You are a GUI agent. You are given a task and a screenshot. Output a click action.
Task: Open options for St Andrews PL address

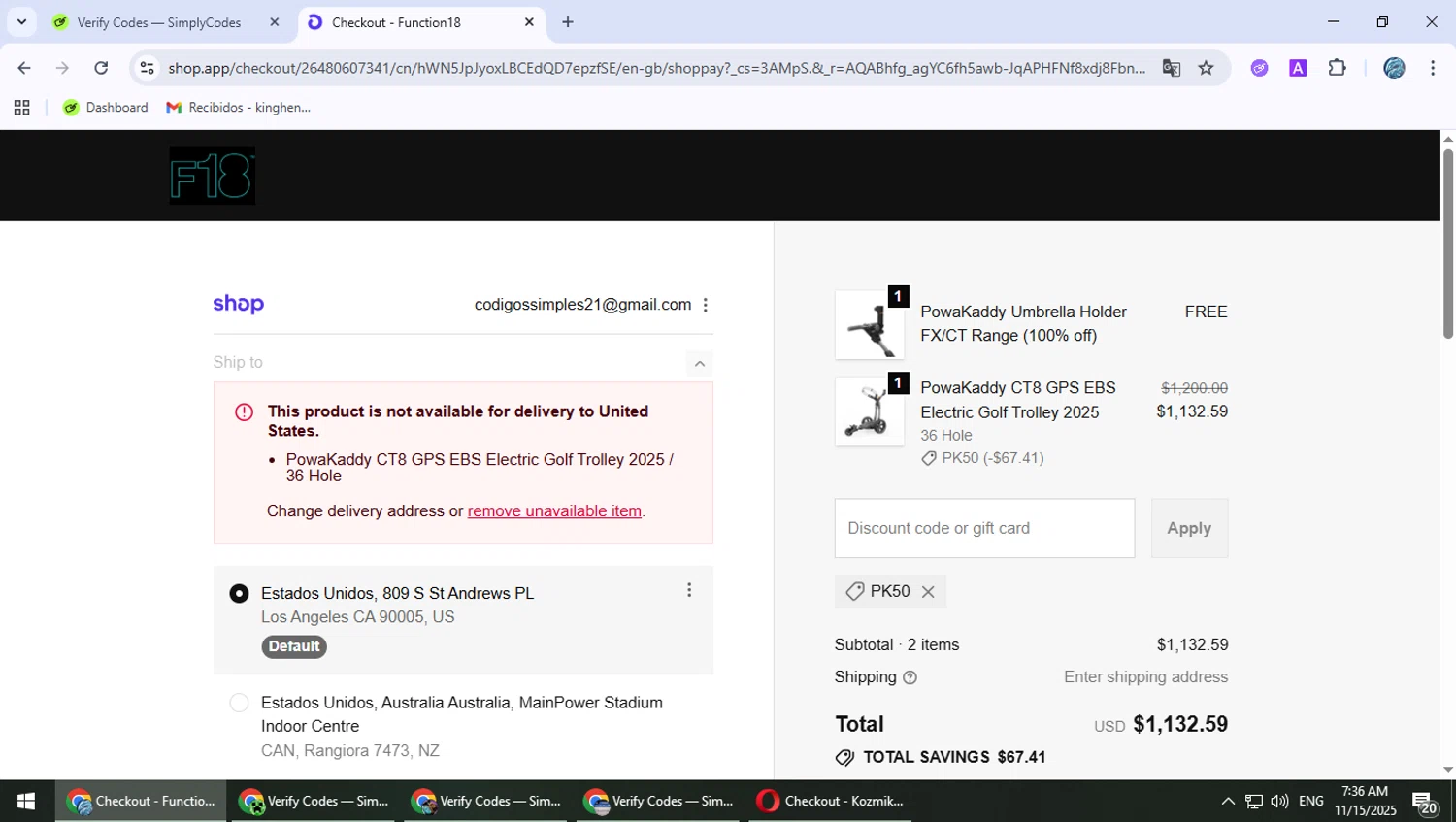pyautogui.click(x=689, y=590)
